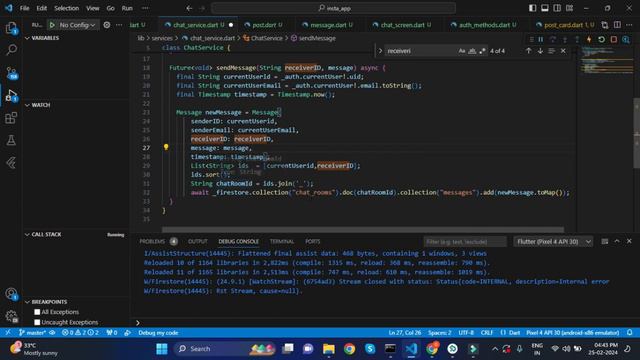Open Flutter Pixel 4 API 30 console dropdown
The image size is (640, 360).
[553, 242]
